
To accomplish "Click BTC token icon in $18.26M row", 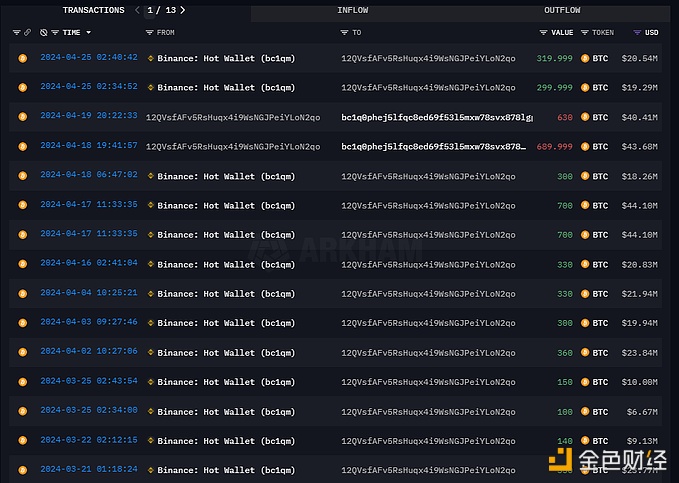I will point(585,176).
